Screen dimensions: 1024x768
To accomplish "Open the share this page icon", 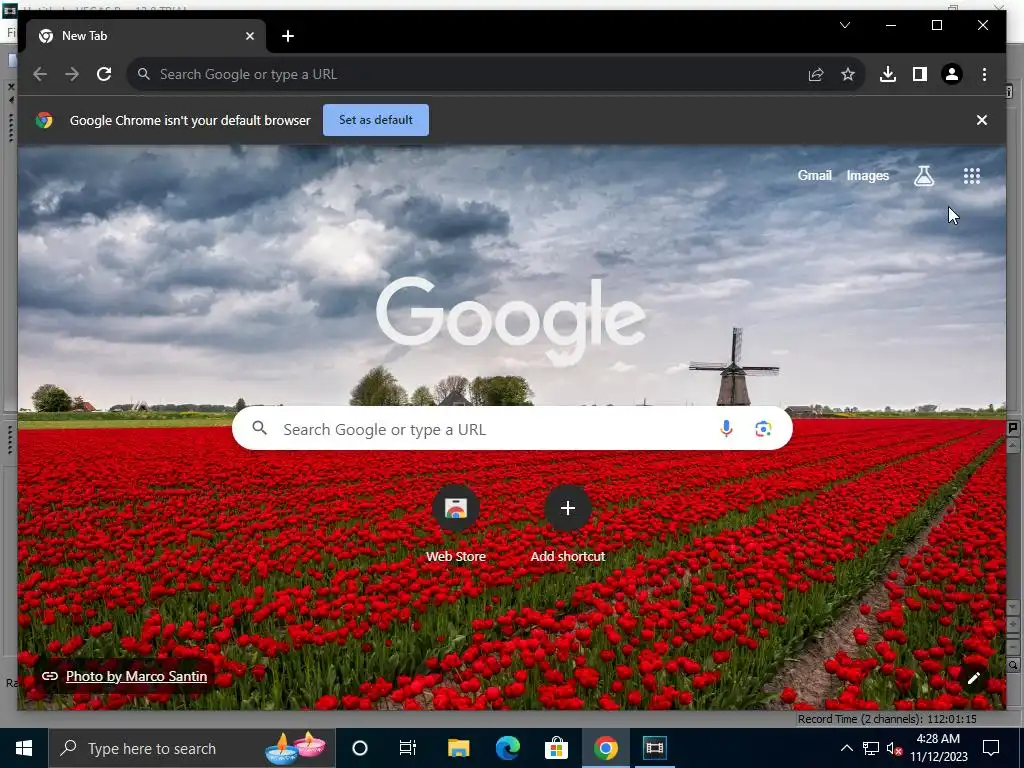I will pos(816,74).
